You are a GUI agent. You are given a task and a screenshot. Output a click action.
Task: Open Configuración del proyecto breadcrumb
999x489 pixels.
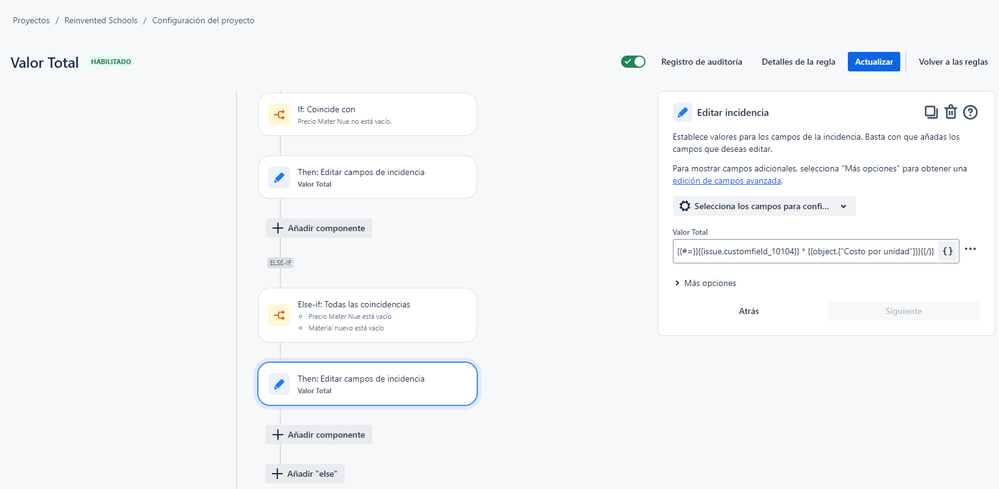[x=203, y=20]
